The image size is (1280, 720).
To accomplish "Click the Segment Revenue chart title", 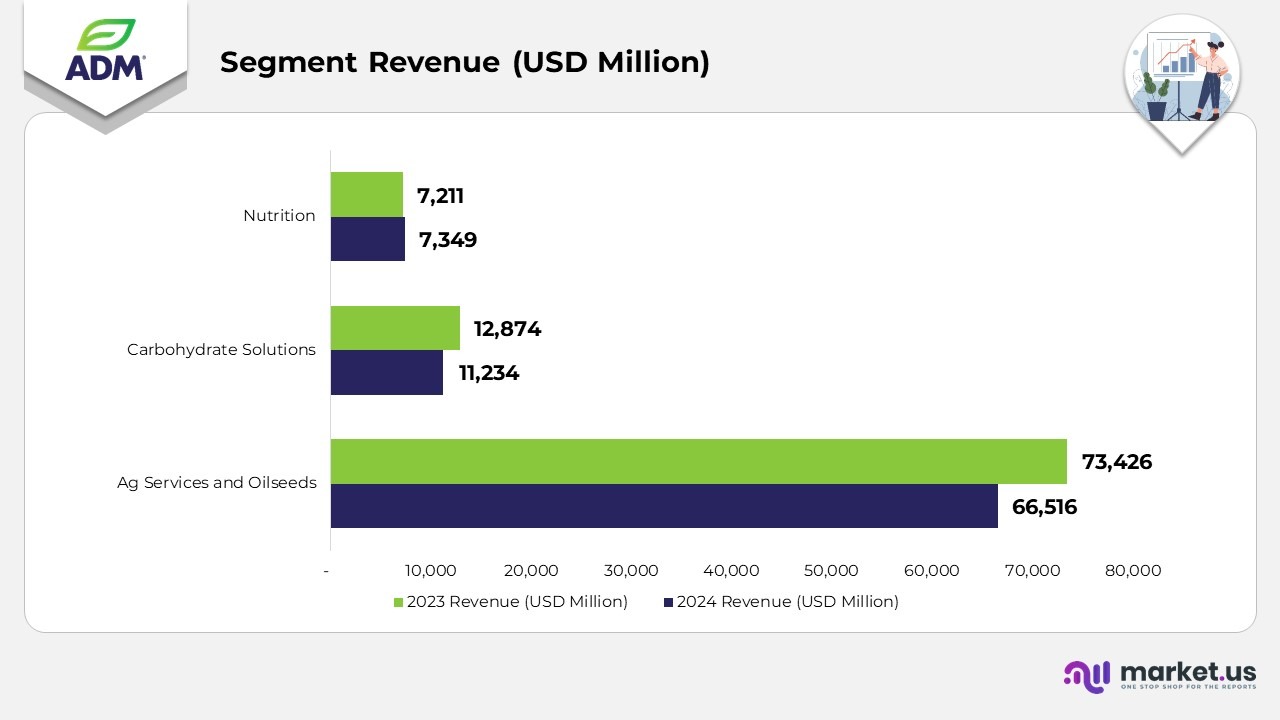I will pyautogui.click(x=464, y=62).
